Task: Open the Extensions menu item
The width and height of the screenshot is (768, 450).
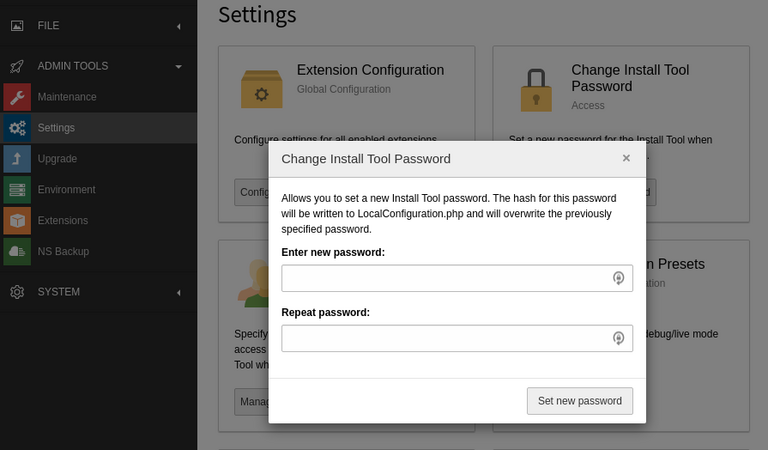Action: point(63,221)
